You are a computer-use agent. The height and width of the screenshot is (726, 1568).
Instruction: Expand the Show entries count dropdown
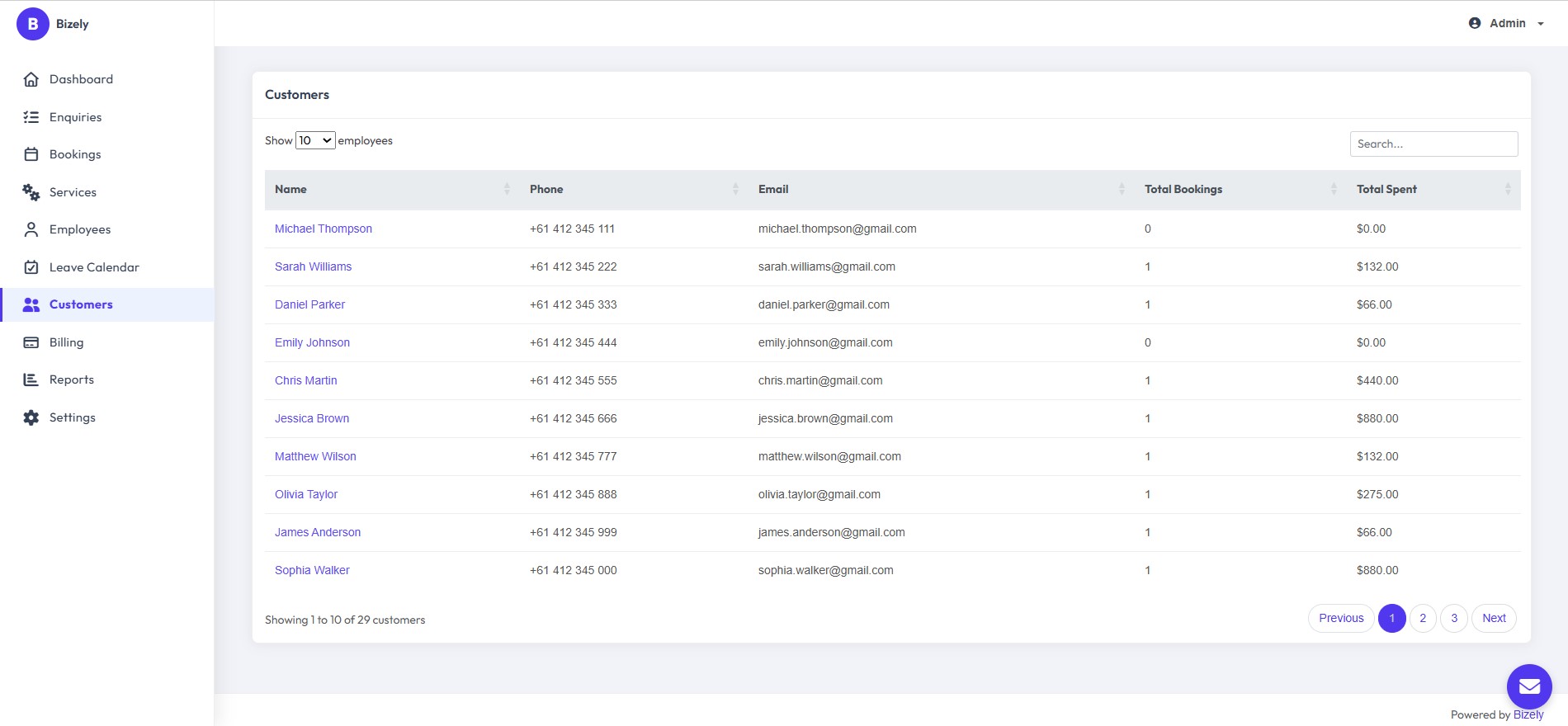tap(315, 140)
